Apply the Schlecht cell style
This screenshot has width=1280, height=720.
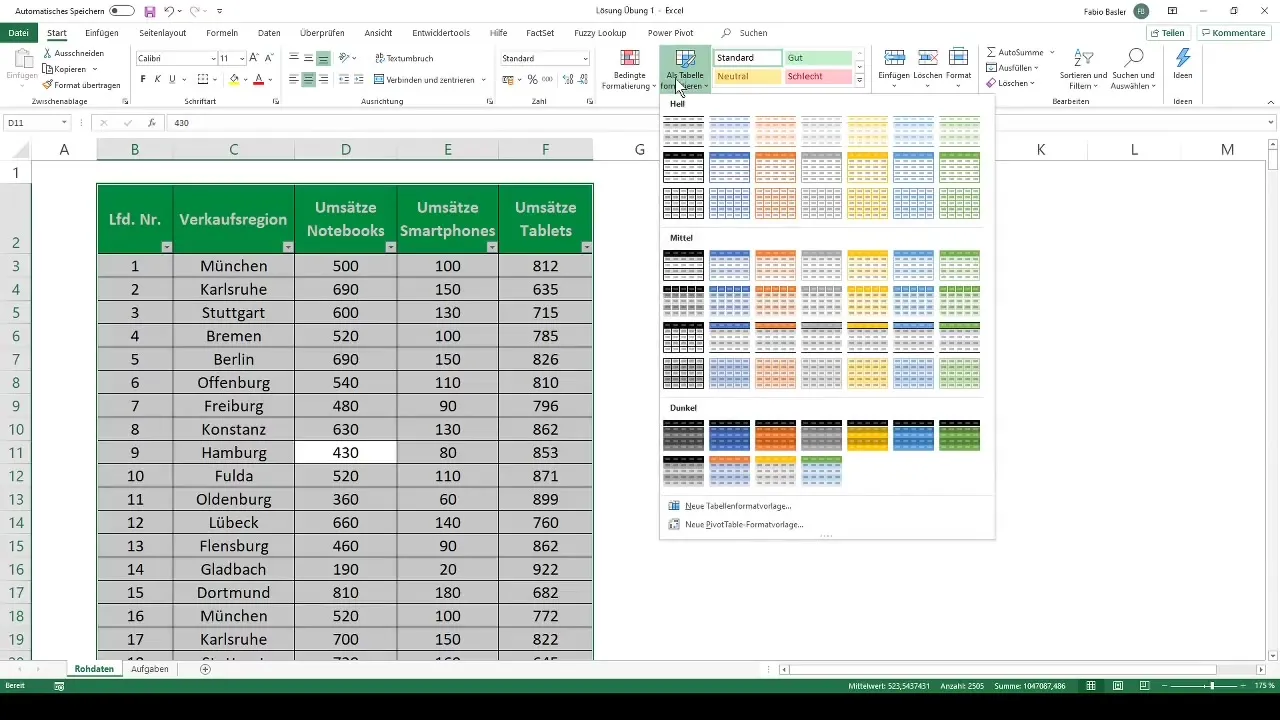point(818,76)
